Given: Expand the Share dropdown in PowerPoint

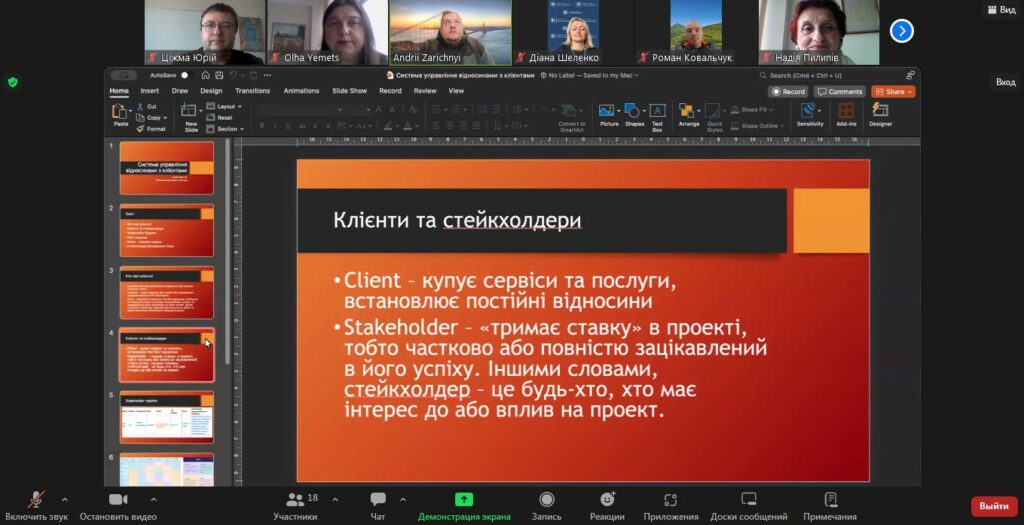Looking at the screenshot, I should pyautogui.click(x=909, y=91).
